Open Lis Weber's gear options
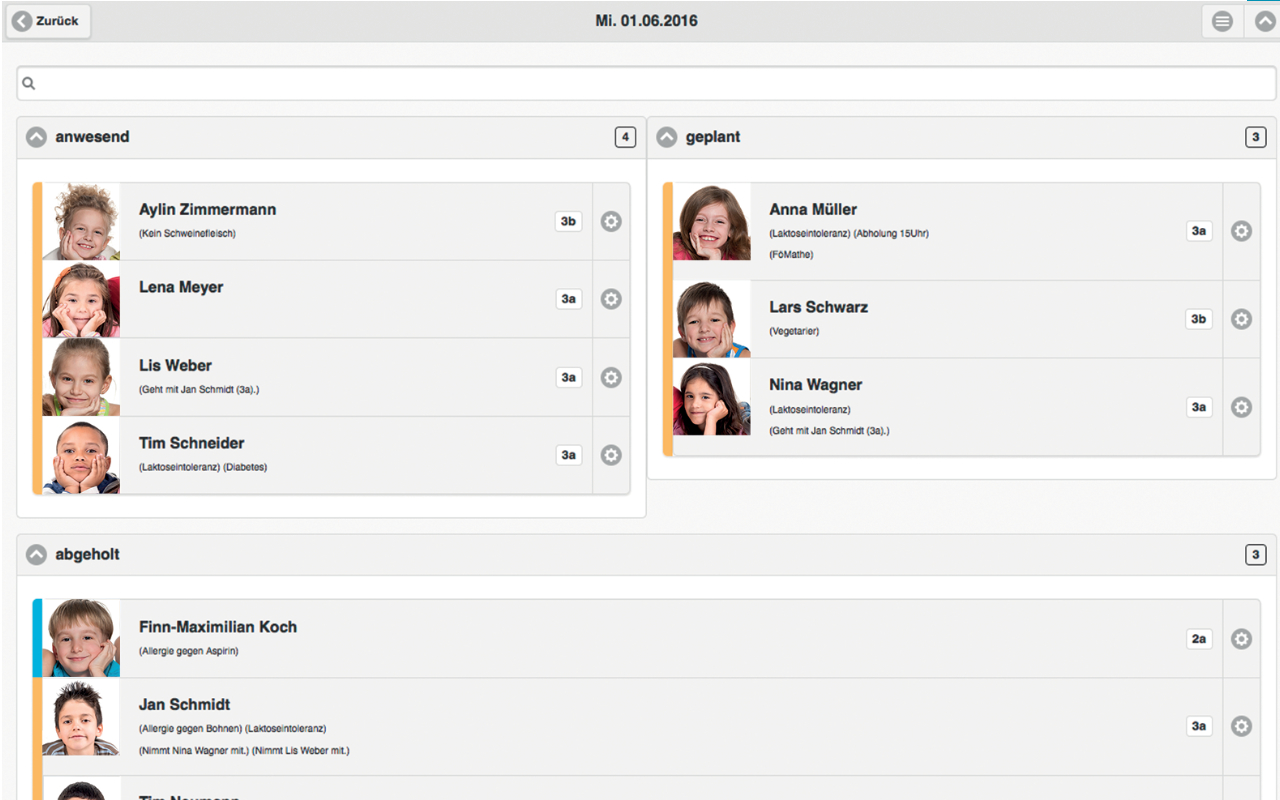The image size is (1280, 800). (x=611, y=377)
